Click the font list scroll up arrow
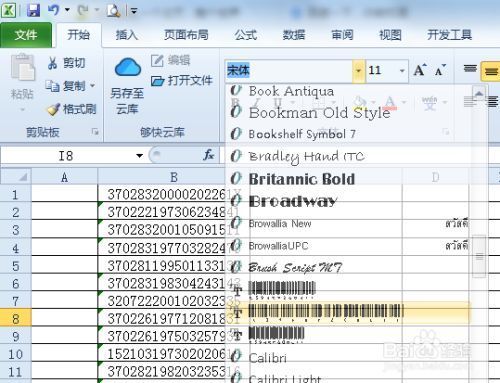The height and width of the screenshot is (383, 500). (479, 94)
